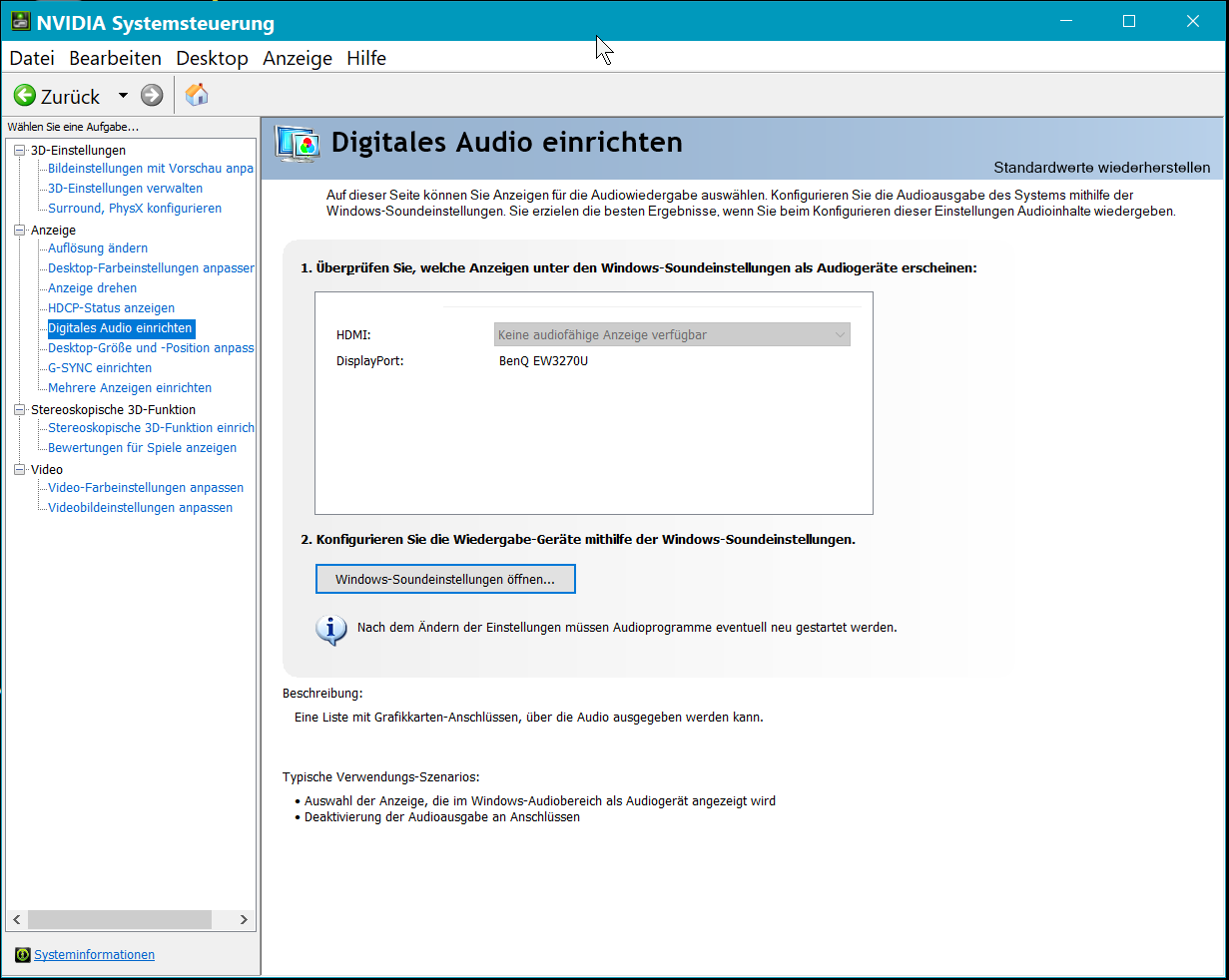Collapse the Anzeige tree node

[x=19, y=231]
